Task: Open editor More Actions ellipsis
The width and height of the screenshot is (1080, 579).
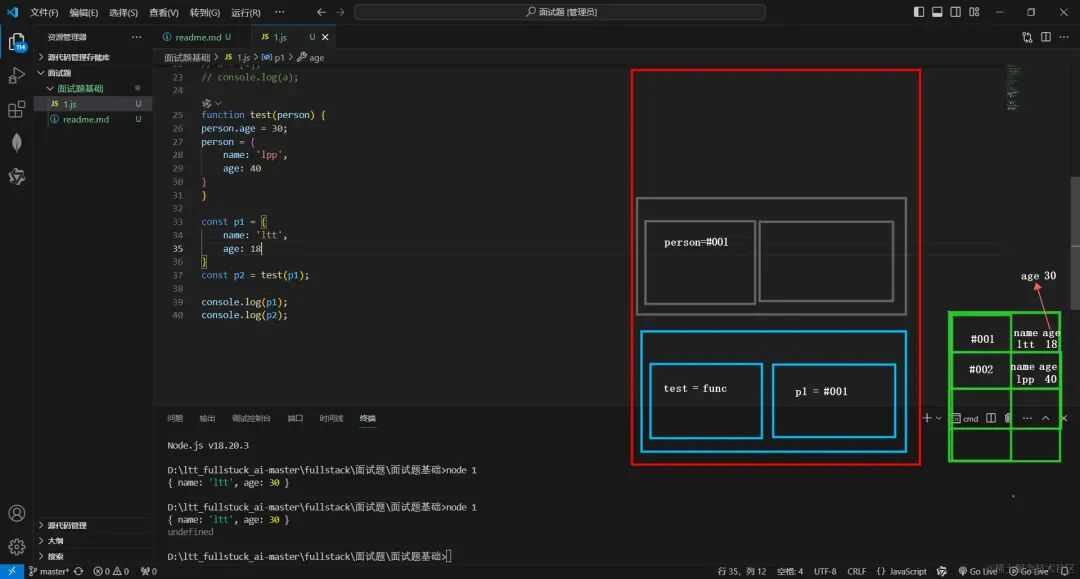Action: point(1064,37)
